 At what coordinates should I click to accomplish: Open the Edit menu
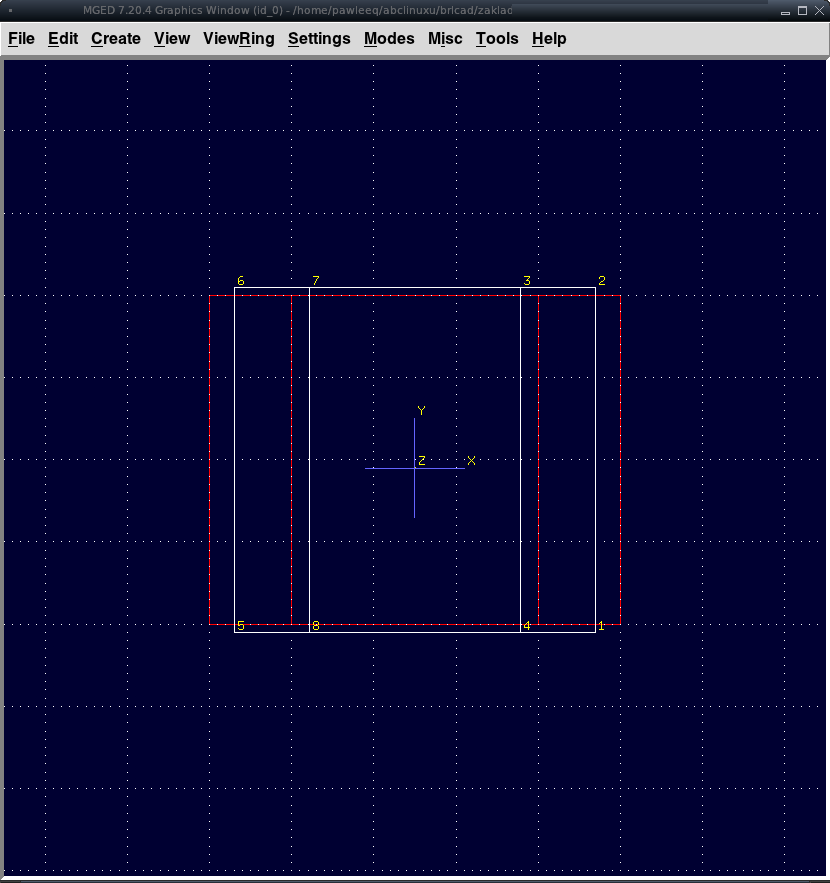(x=63, y=39)
